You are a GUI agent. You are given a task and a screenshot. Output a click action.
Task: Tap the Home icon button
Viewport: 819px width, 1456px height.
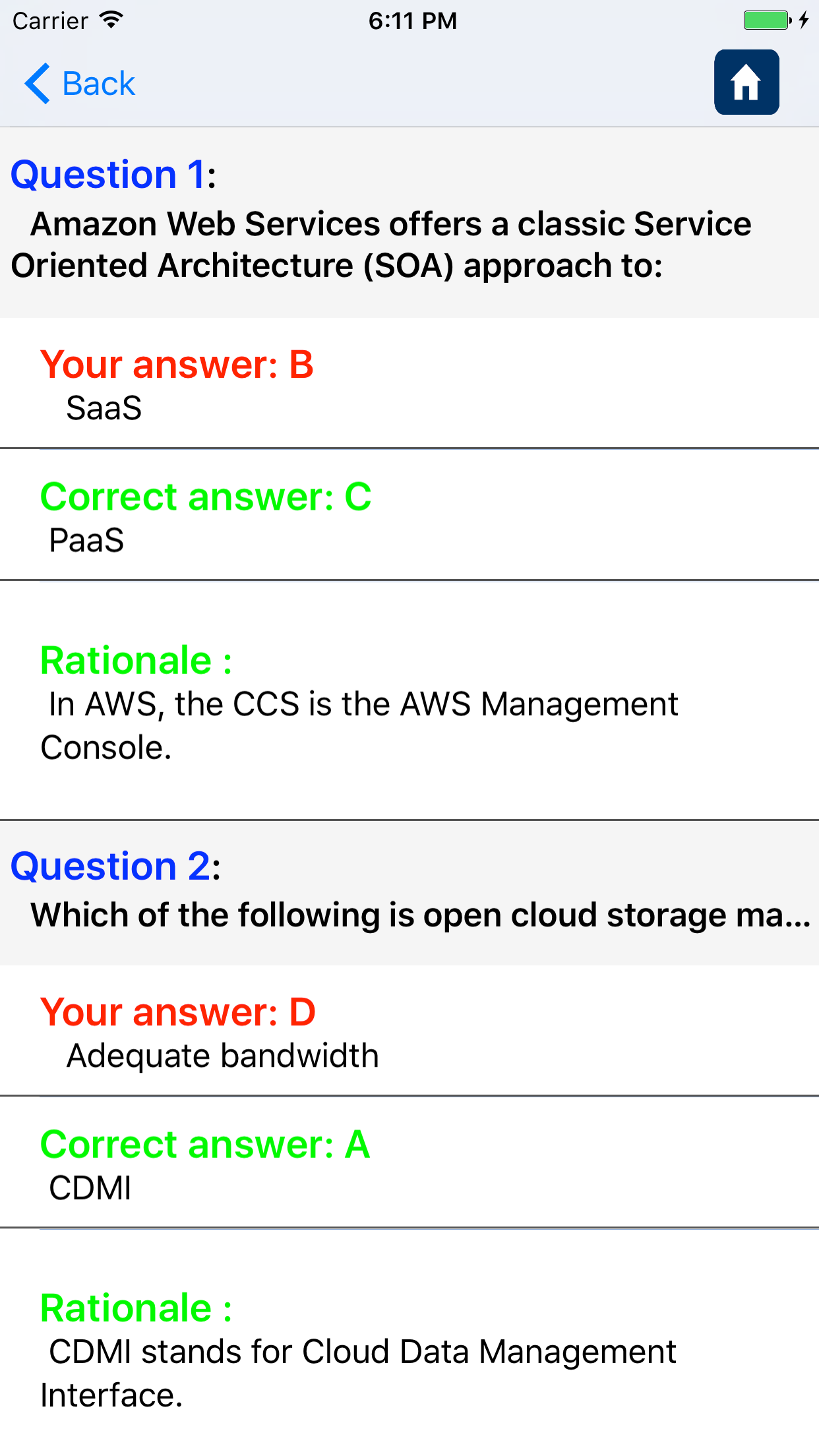[746, 82]
